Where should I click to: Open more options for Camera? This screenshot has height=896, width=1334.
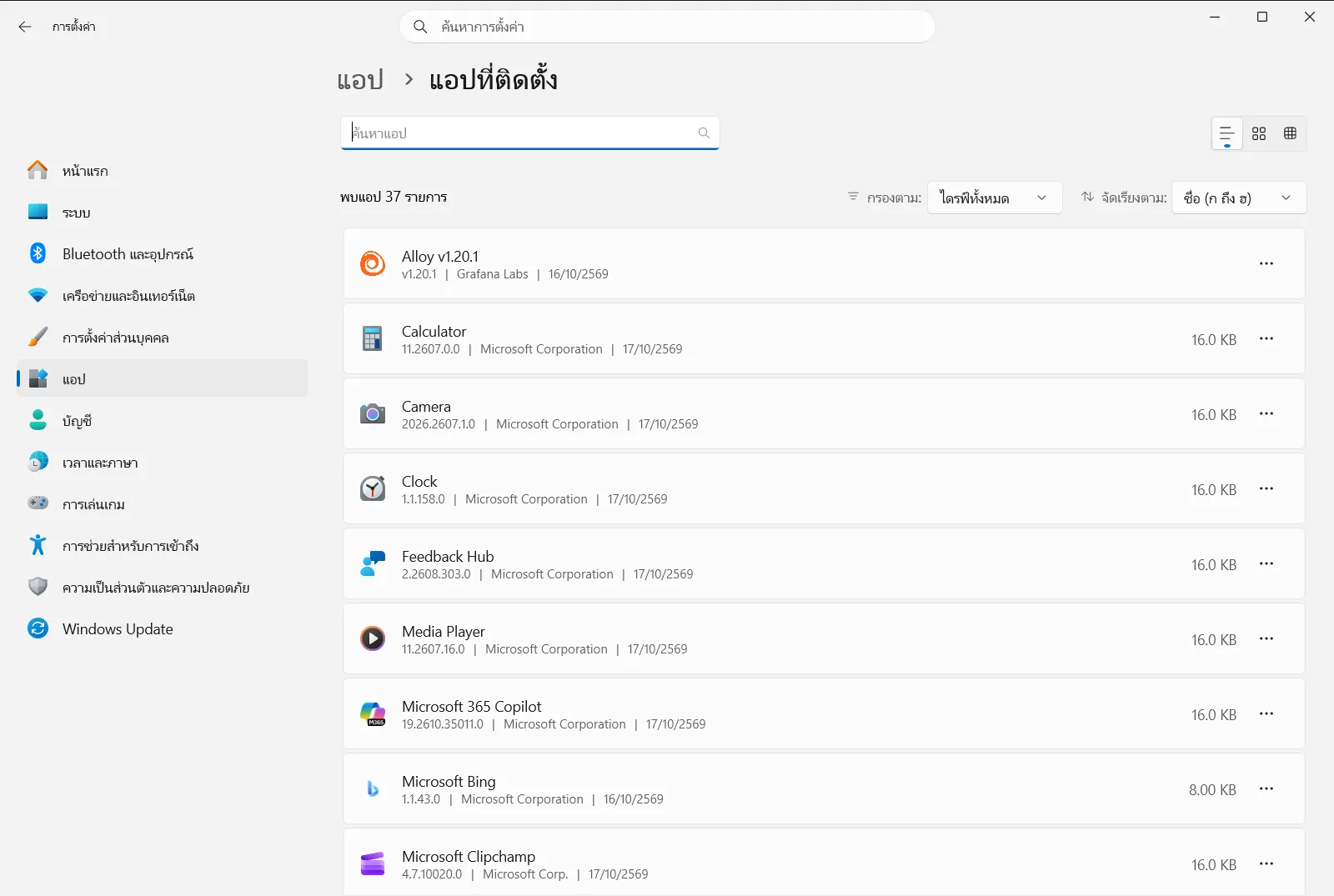(x=1266, y=413)
